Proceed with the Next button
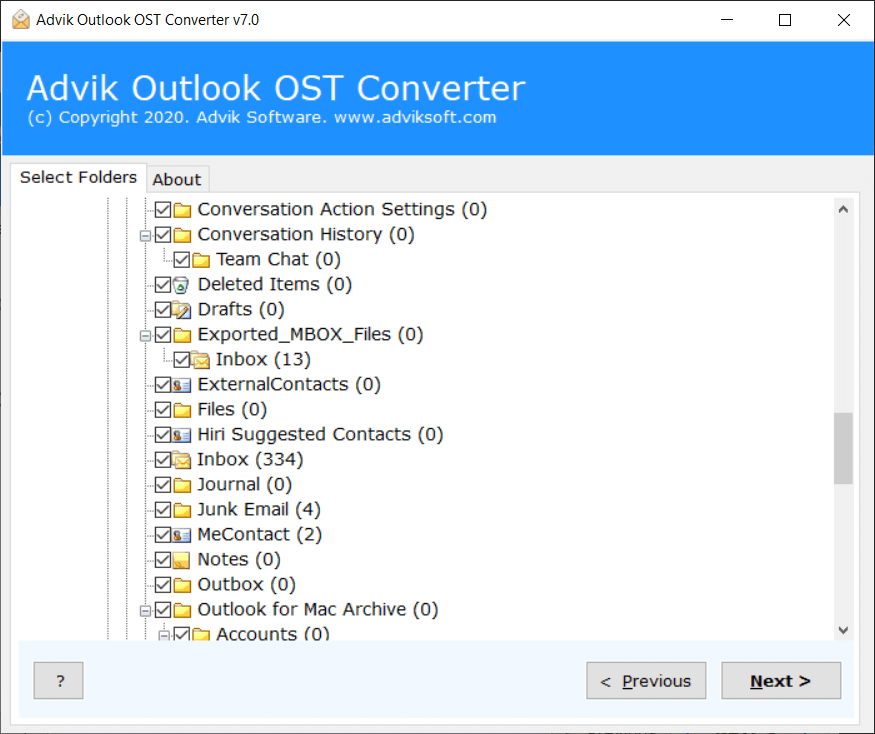The image size is (875, 734). [781, 680]
